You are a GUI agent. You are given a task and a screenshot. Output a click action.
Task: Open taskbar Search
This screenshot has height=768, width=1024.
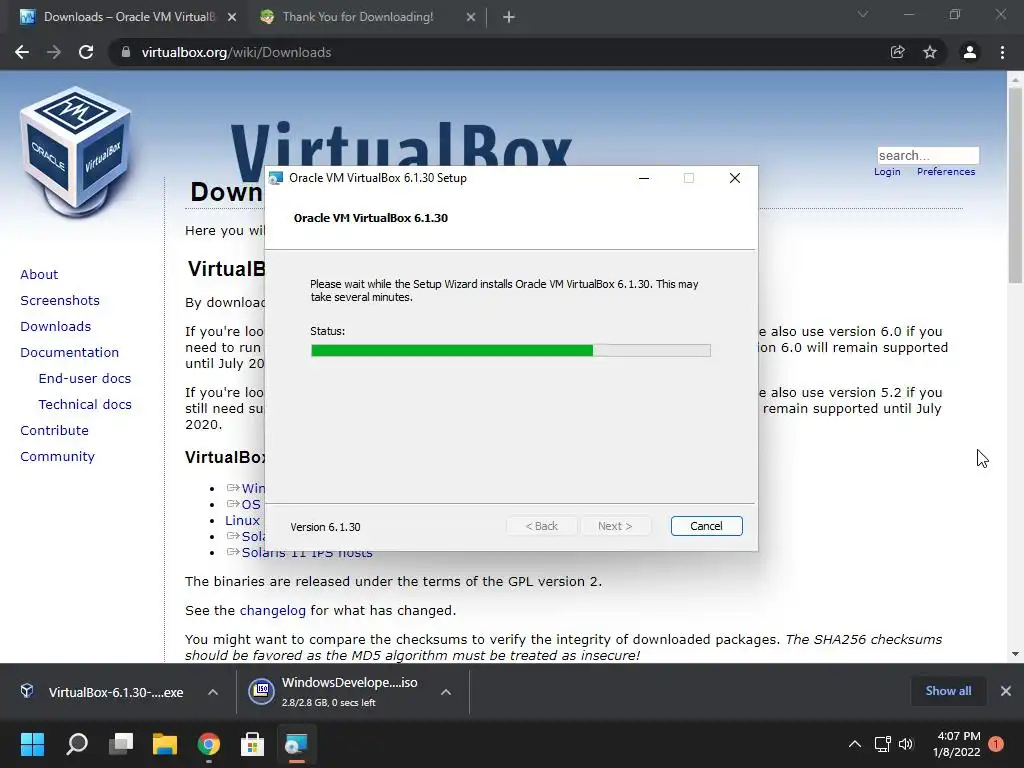click(77, 744)
